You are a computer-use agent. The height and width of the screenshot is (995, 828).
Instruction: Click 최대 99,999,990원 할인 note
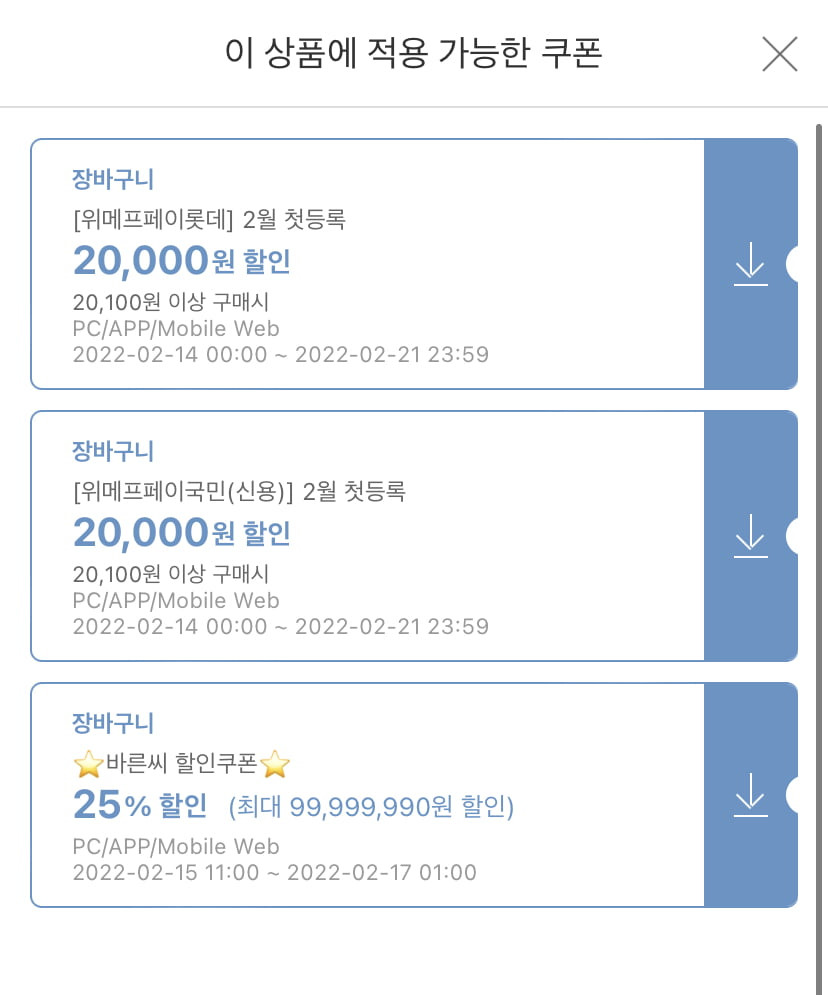click(371, 807)
